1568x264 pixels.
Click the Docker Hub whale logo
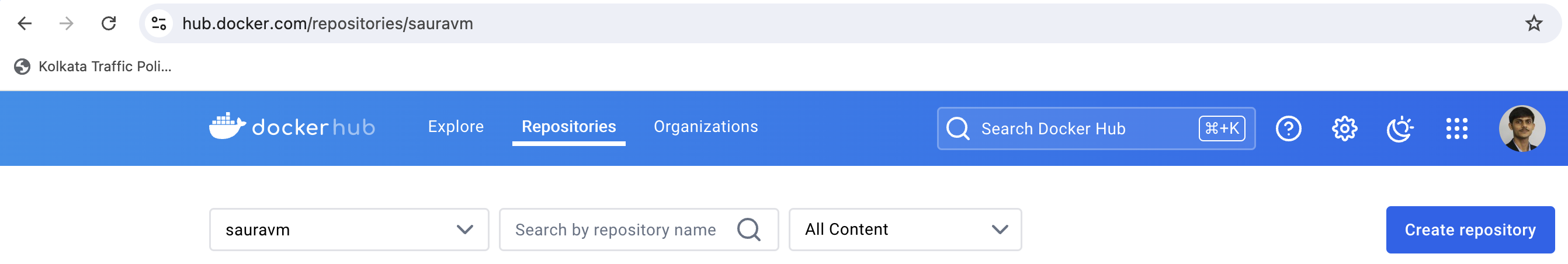point(227,126)
